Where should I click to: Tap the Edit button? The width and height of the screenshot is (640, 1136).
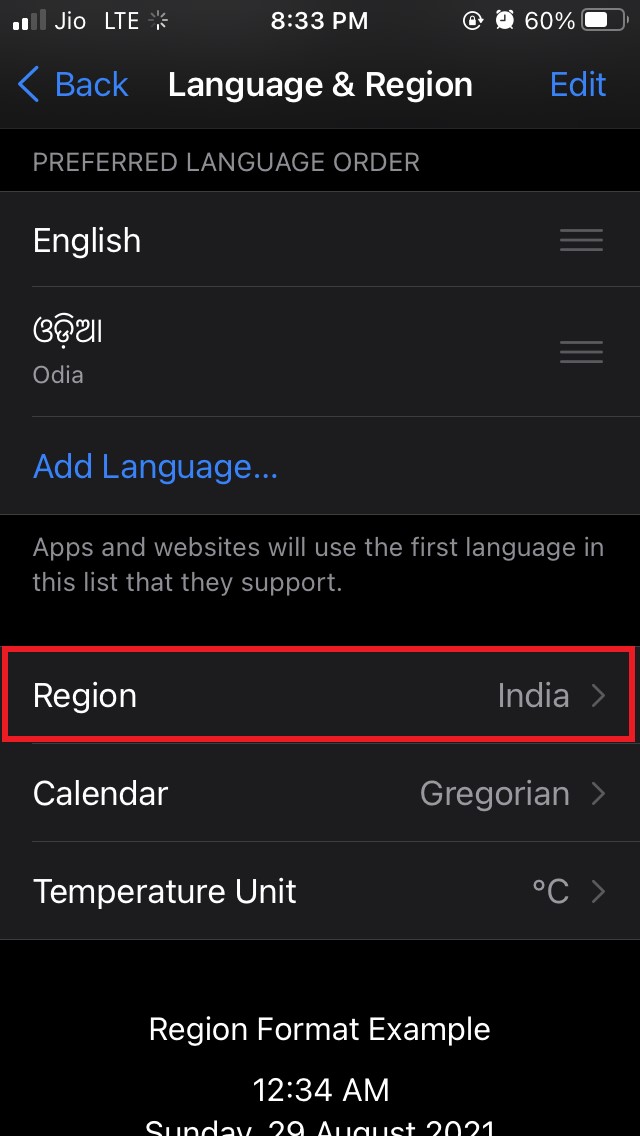(x=578, y=85)
